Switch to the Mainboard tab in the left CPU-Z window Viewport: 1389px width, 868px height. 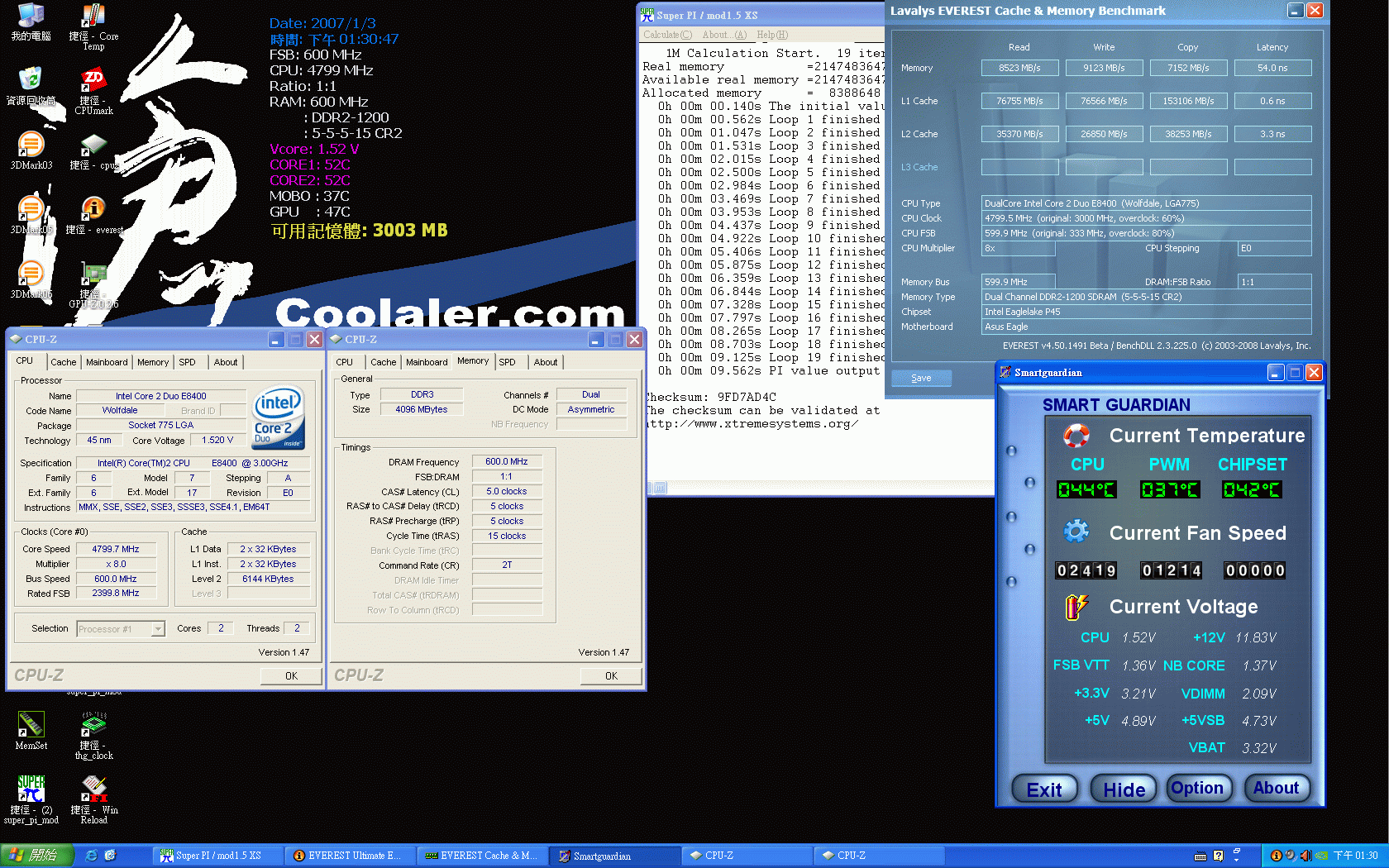point(107,362)
